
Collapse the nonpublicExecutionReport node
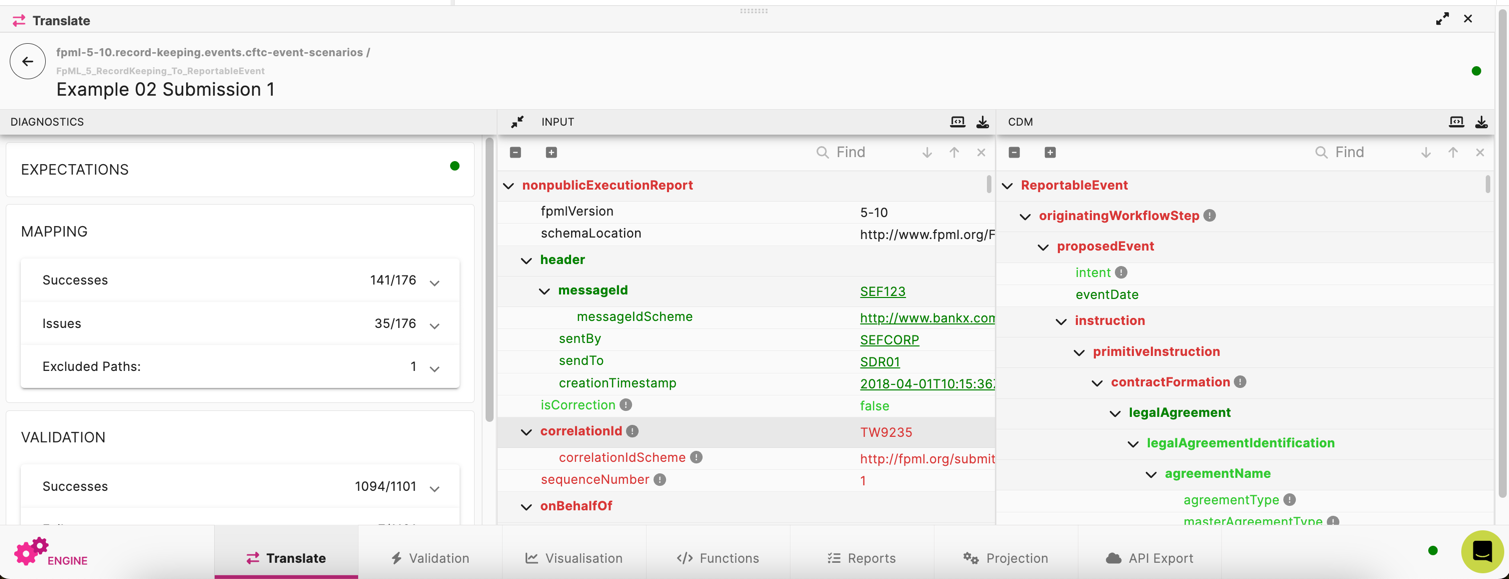(509, 186)
